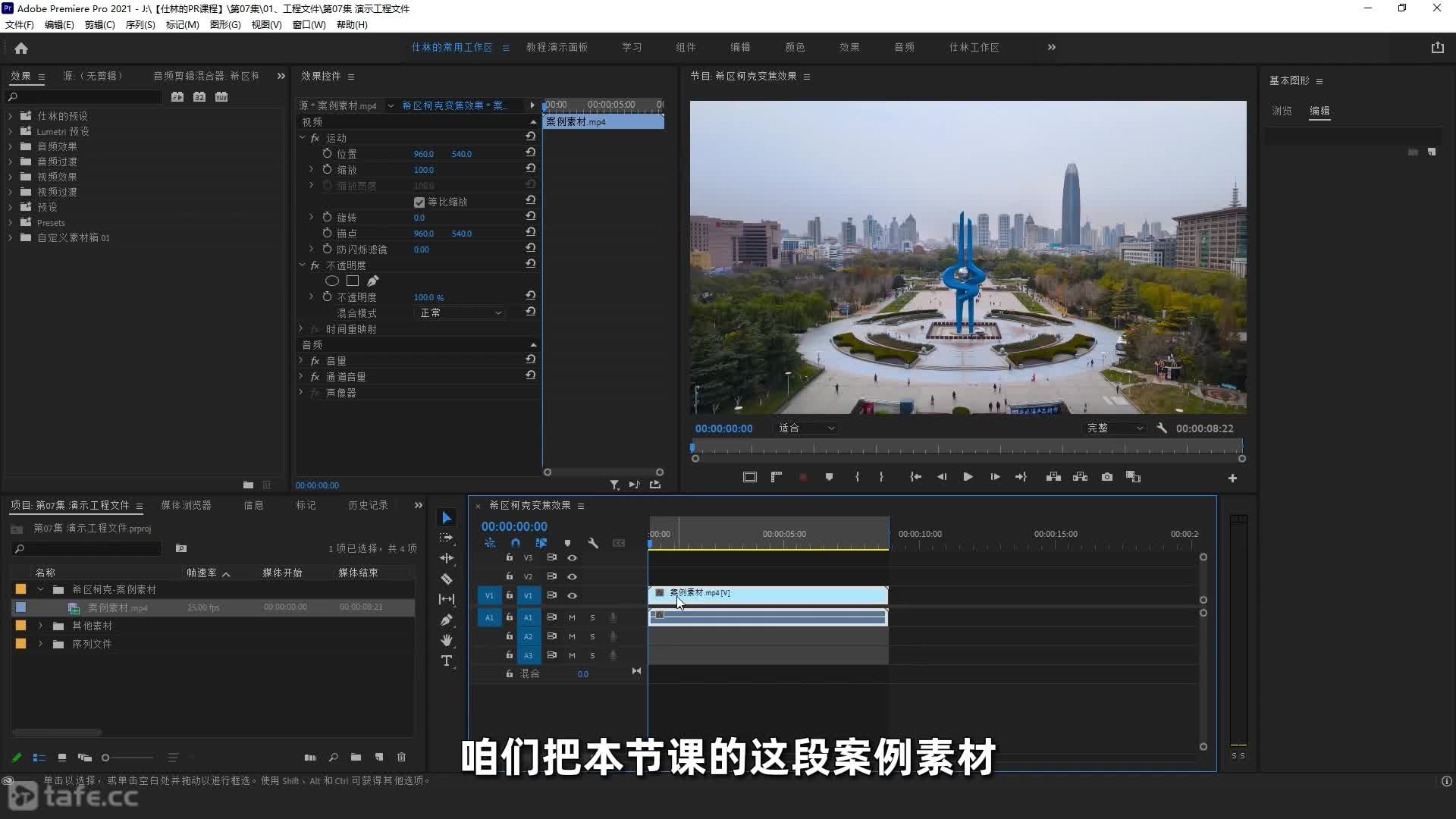Solo audio track A2
This screenshot has height=819, width=1456.
pos(592,636)
